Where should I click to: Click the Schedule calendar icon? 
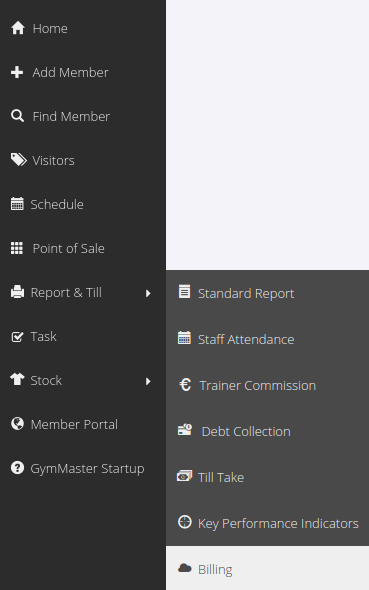(17, 204)
